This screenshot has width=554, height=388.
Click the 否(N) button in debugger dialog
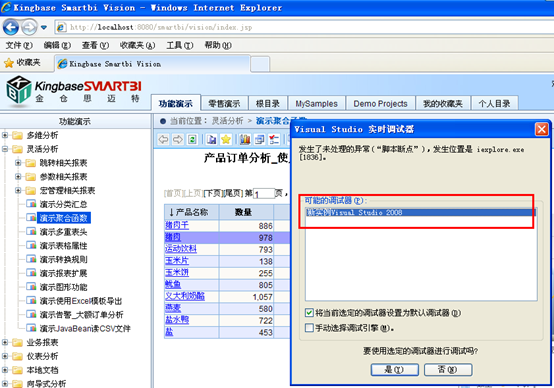(x=448, y=370)
